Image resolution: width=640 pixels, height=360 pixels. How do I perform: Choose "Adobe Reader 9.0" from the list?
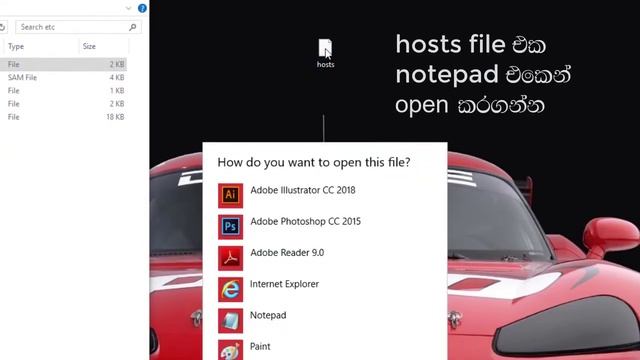[287, 253]
